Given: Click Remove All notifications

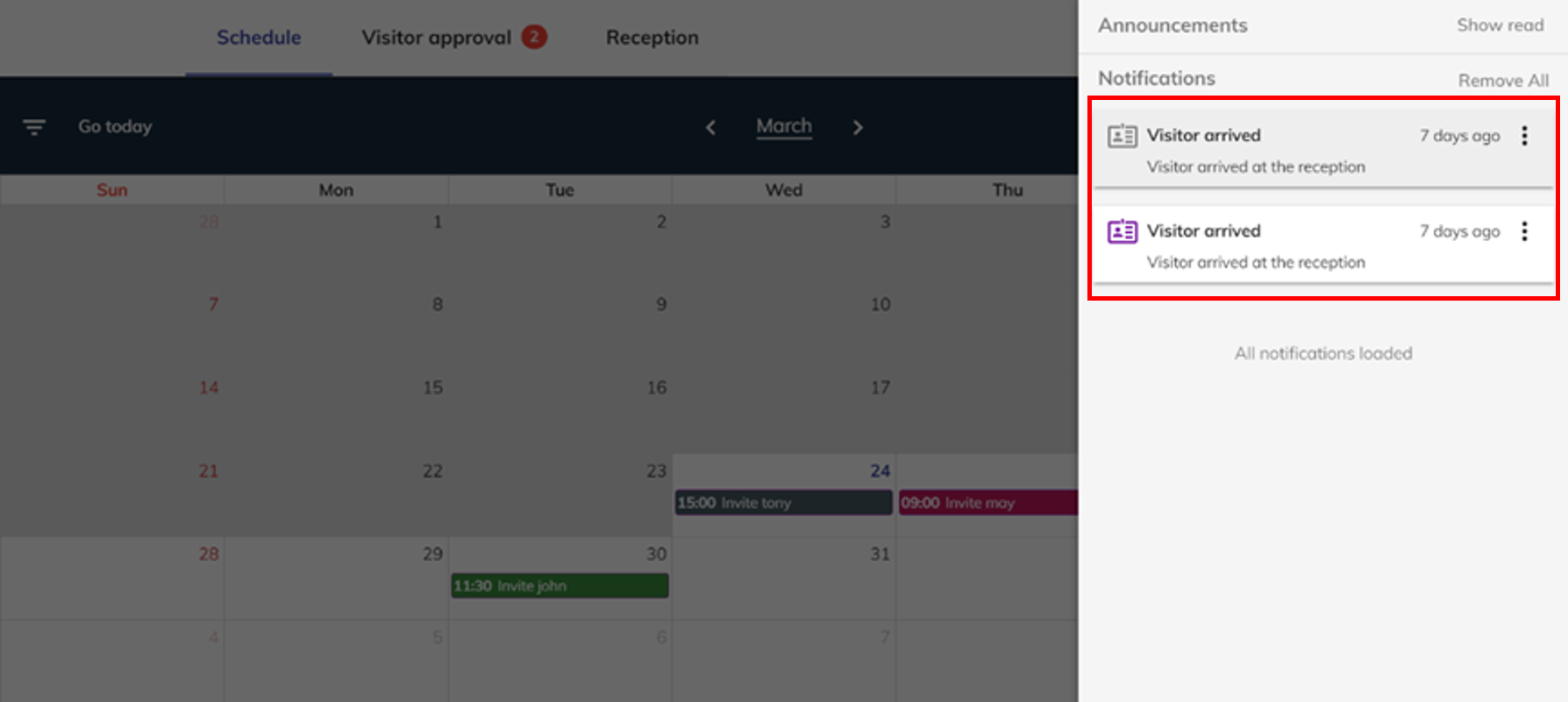Looking at the screenshot, I should [1502, 81].
